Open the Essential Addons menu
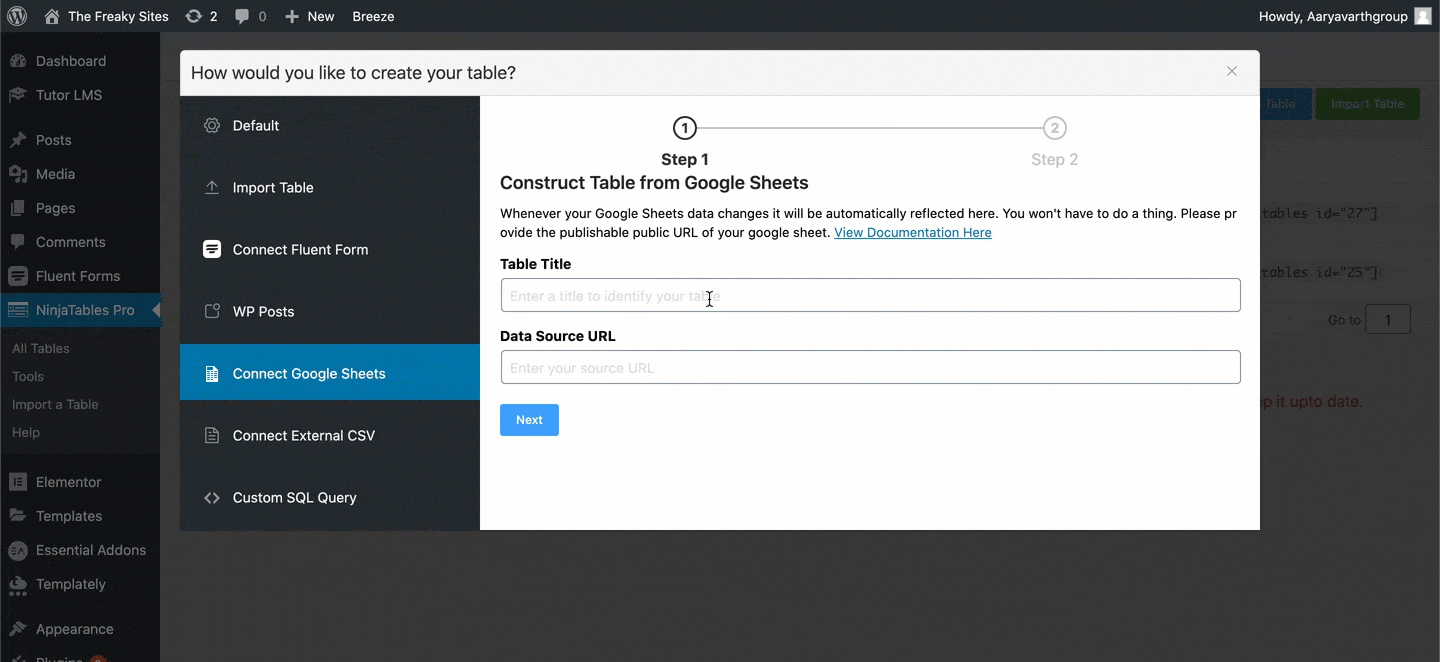The height and width of the screenshot is (662, 1440). [x=80, y=550]
